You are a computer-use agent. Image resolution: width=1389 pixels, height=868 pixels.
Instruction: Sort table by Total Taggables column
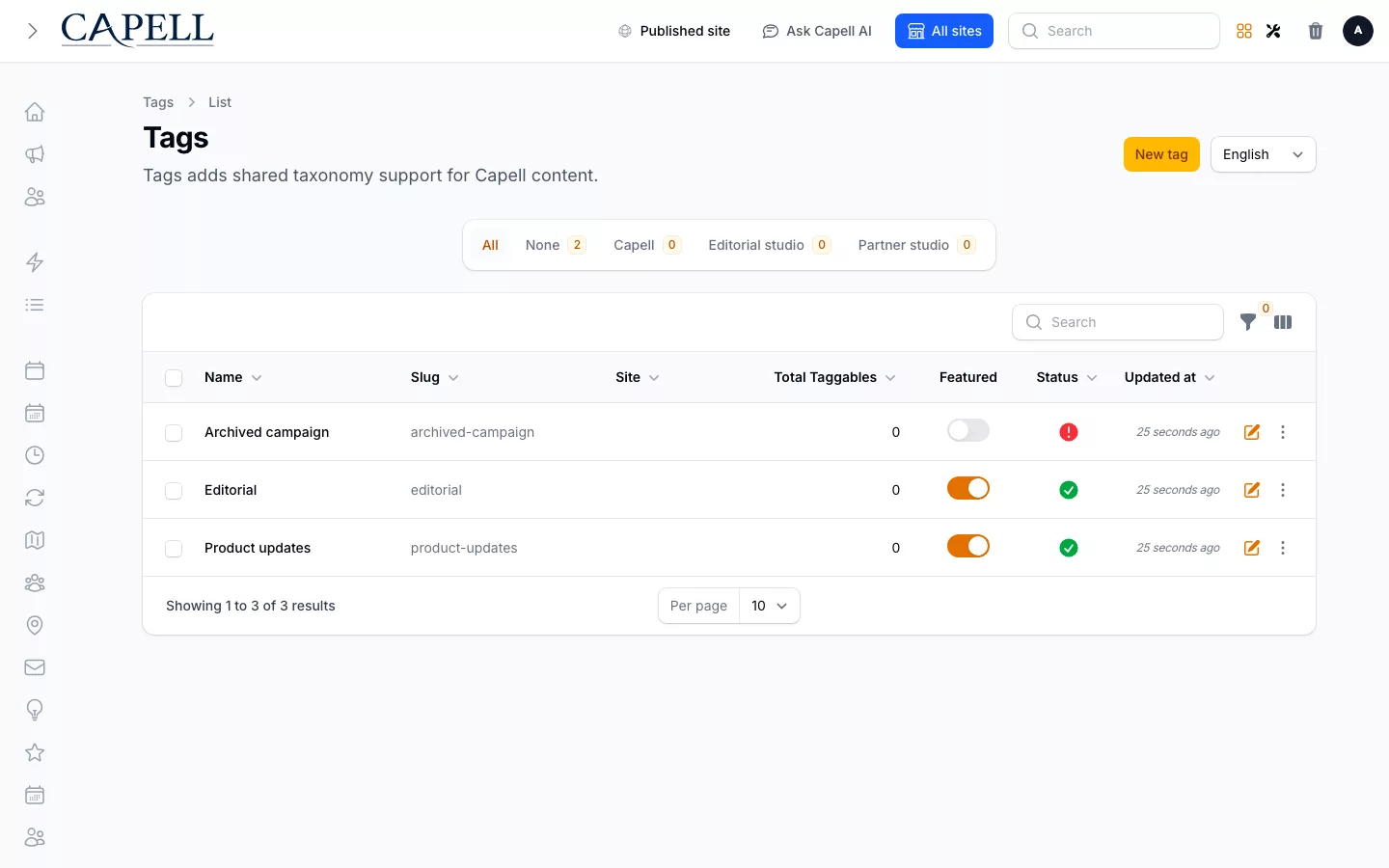tap(834, 377)
